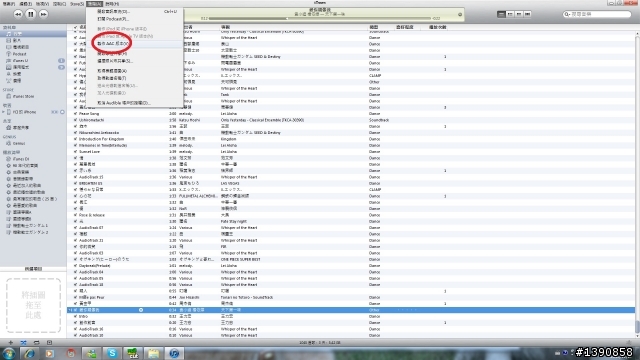Open Skype from the taskbar
This screenshot has width=640, height=360.
click(x=112, y=353)
